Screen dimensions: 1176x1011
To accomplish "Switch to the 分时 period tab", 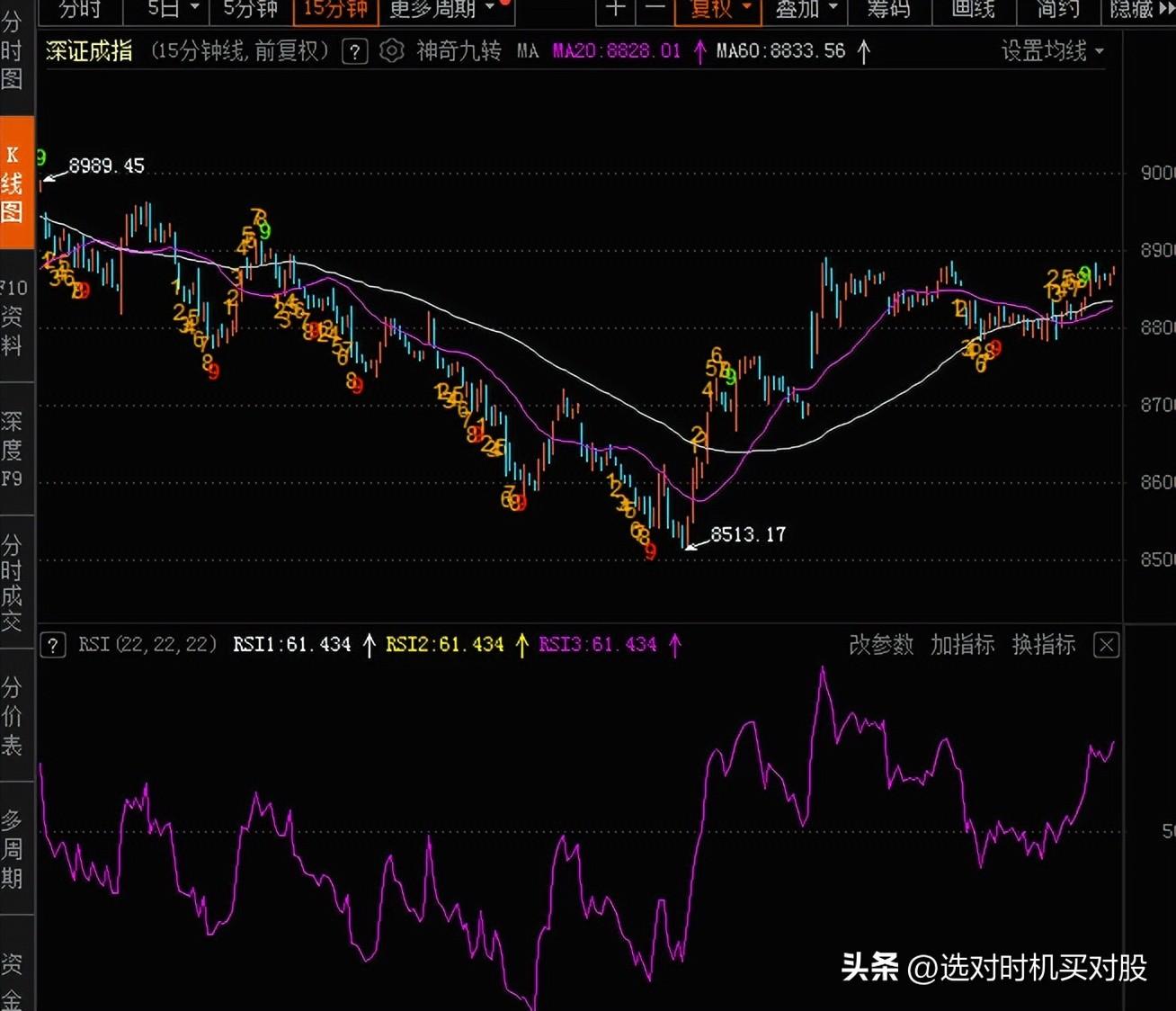I will click(79, 10).
